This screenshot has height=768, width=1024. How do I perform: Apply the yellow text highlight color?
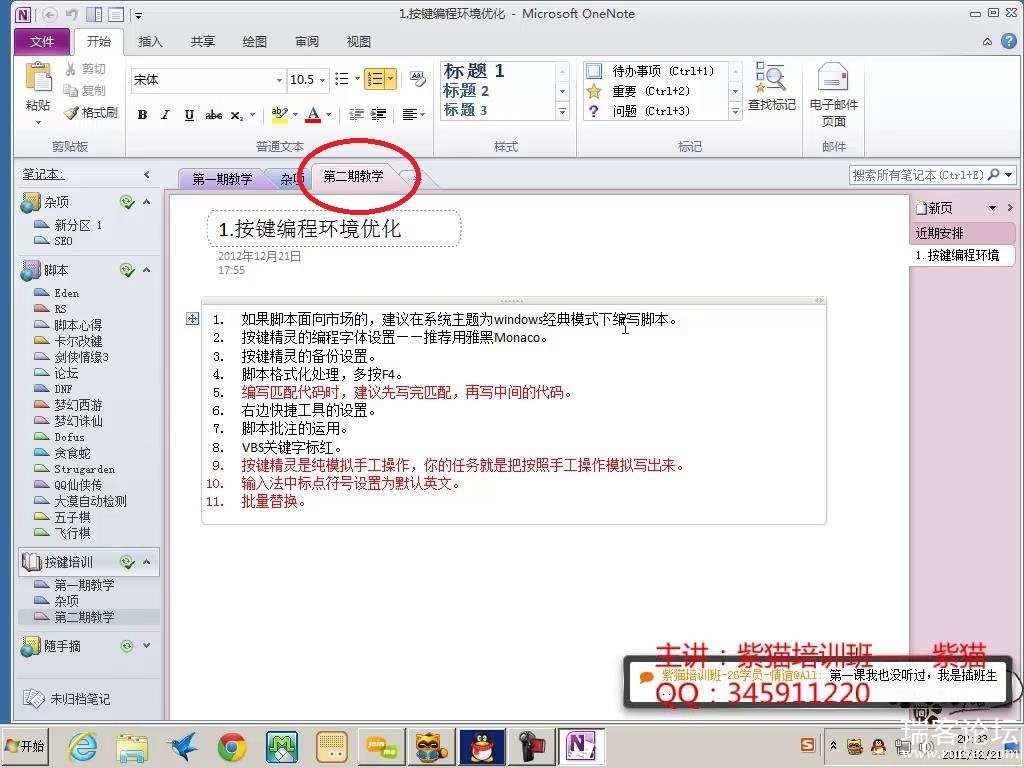tap(278, 115)
